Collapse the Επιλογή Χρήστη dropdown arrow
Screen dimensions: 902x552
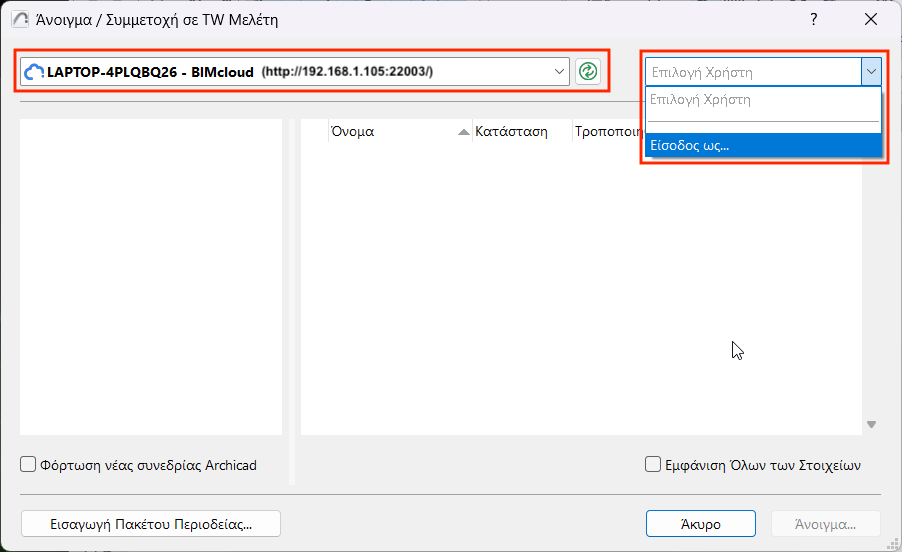(x=871, y=72)
